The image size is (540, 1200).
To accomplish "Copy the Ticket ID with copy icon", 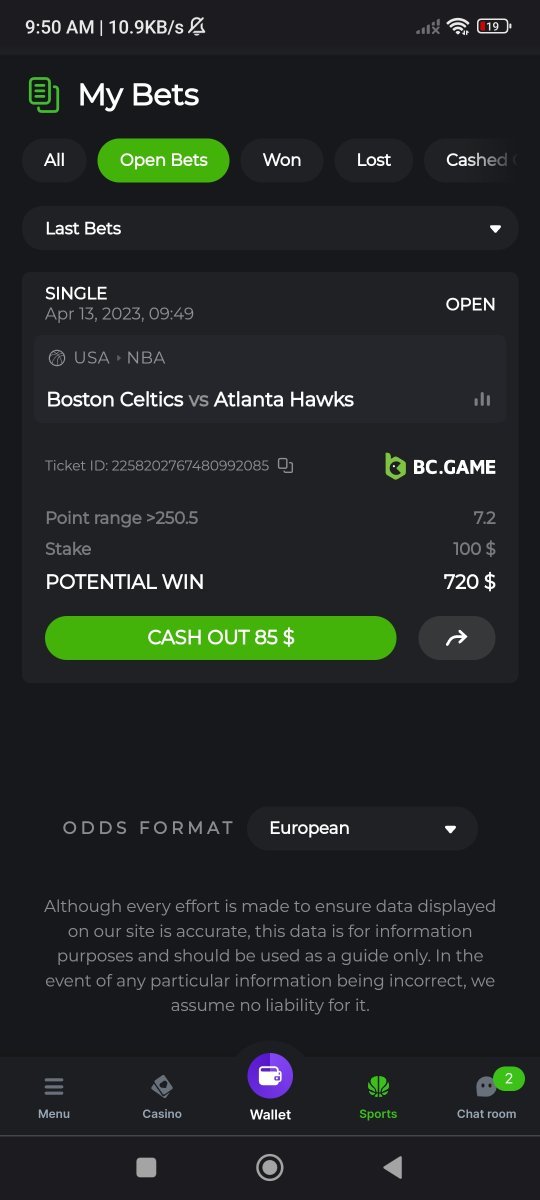I will (285, 465).
